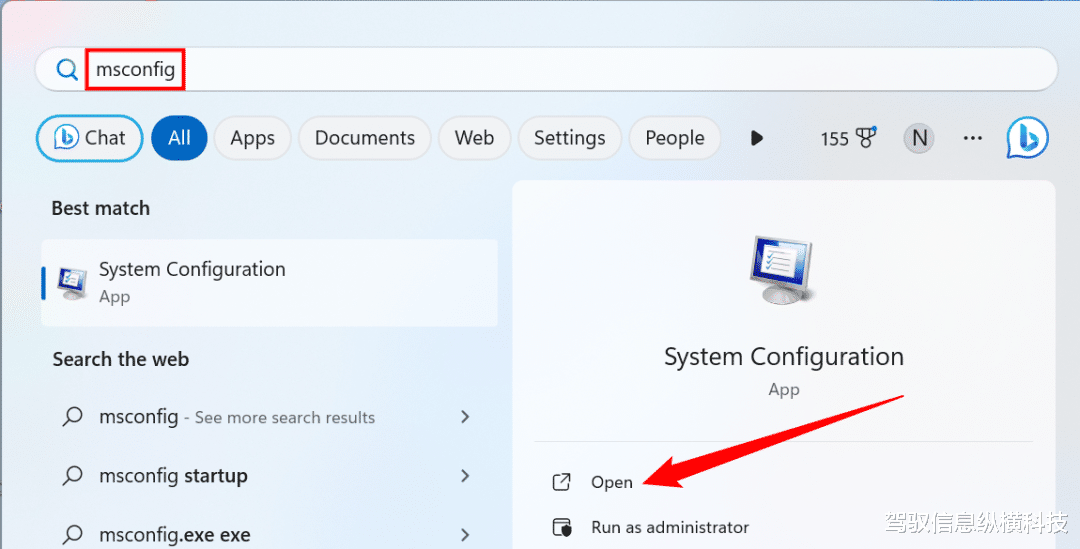Click System Configuration icon in Best match
Screen dimensions: 1080x549
tap(72, 283)
